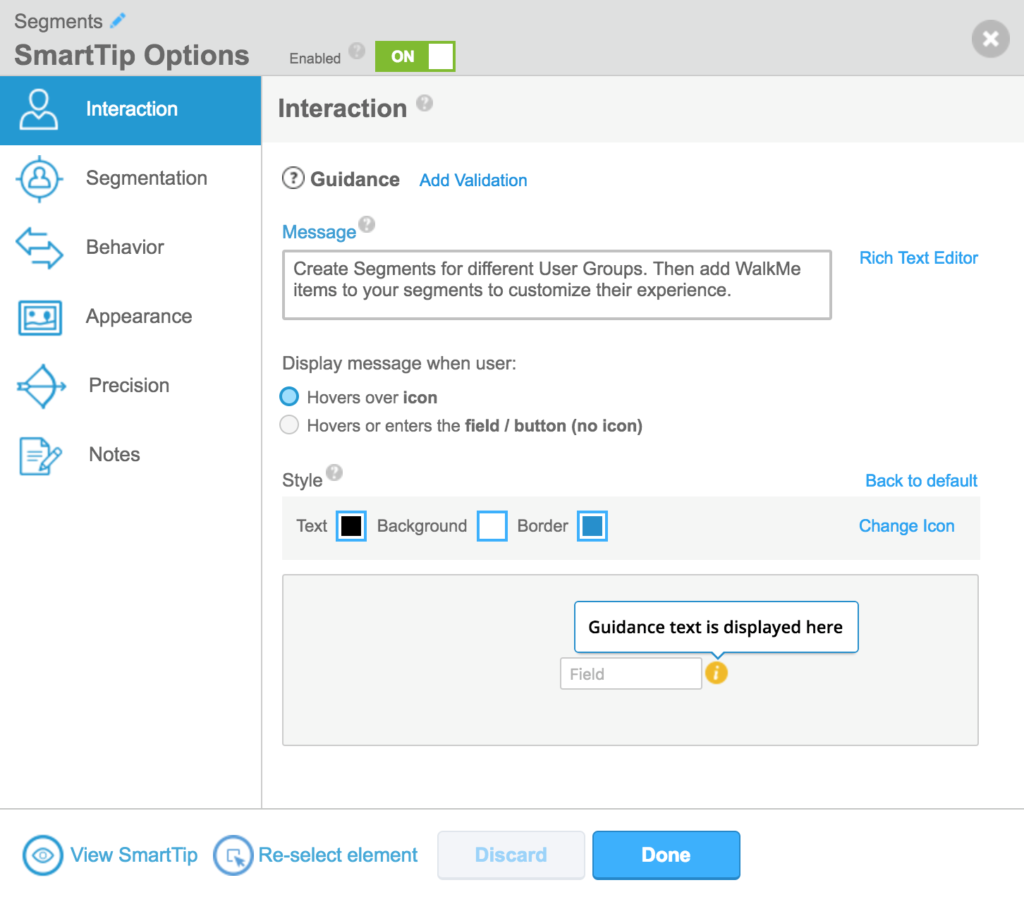Image resolution: width=1024 pixels, height=897 pixels.
Task: Choose Hovers or enters the field option
Action: coord(290,424)
